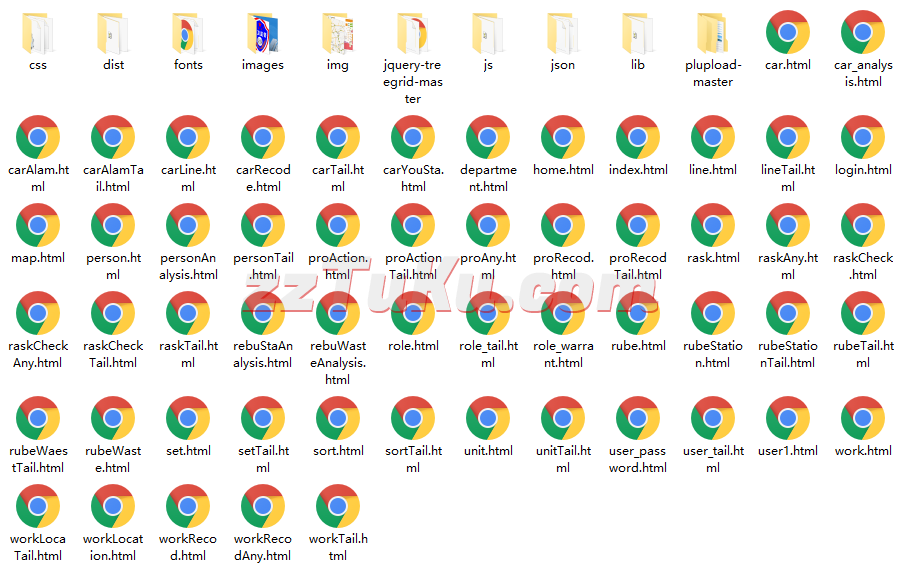Click the json folder icon
The image size is (901, 569).
click(x=563, y=33)
